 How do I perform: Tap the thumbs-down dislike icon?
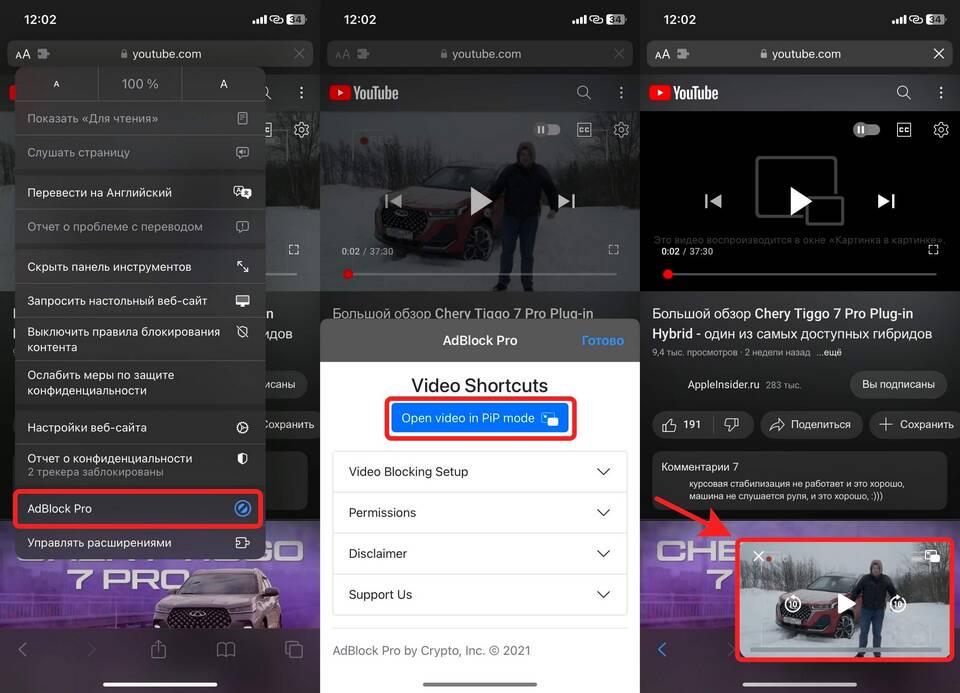(x=732, y=424)
